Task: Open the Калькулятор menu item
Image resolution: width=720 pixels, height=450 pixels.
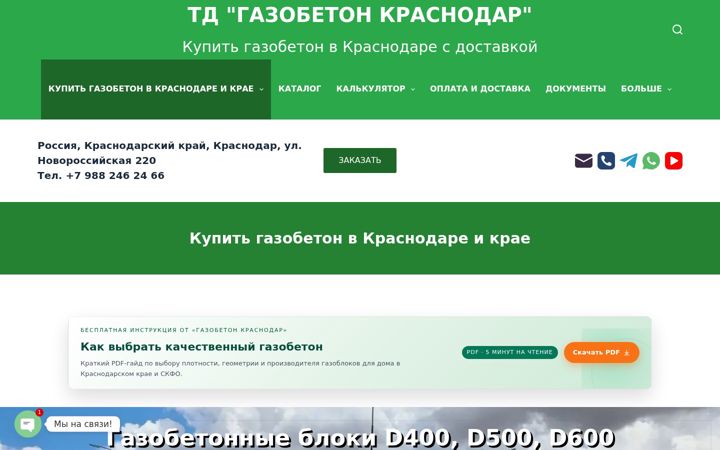Action: 371,89
